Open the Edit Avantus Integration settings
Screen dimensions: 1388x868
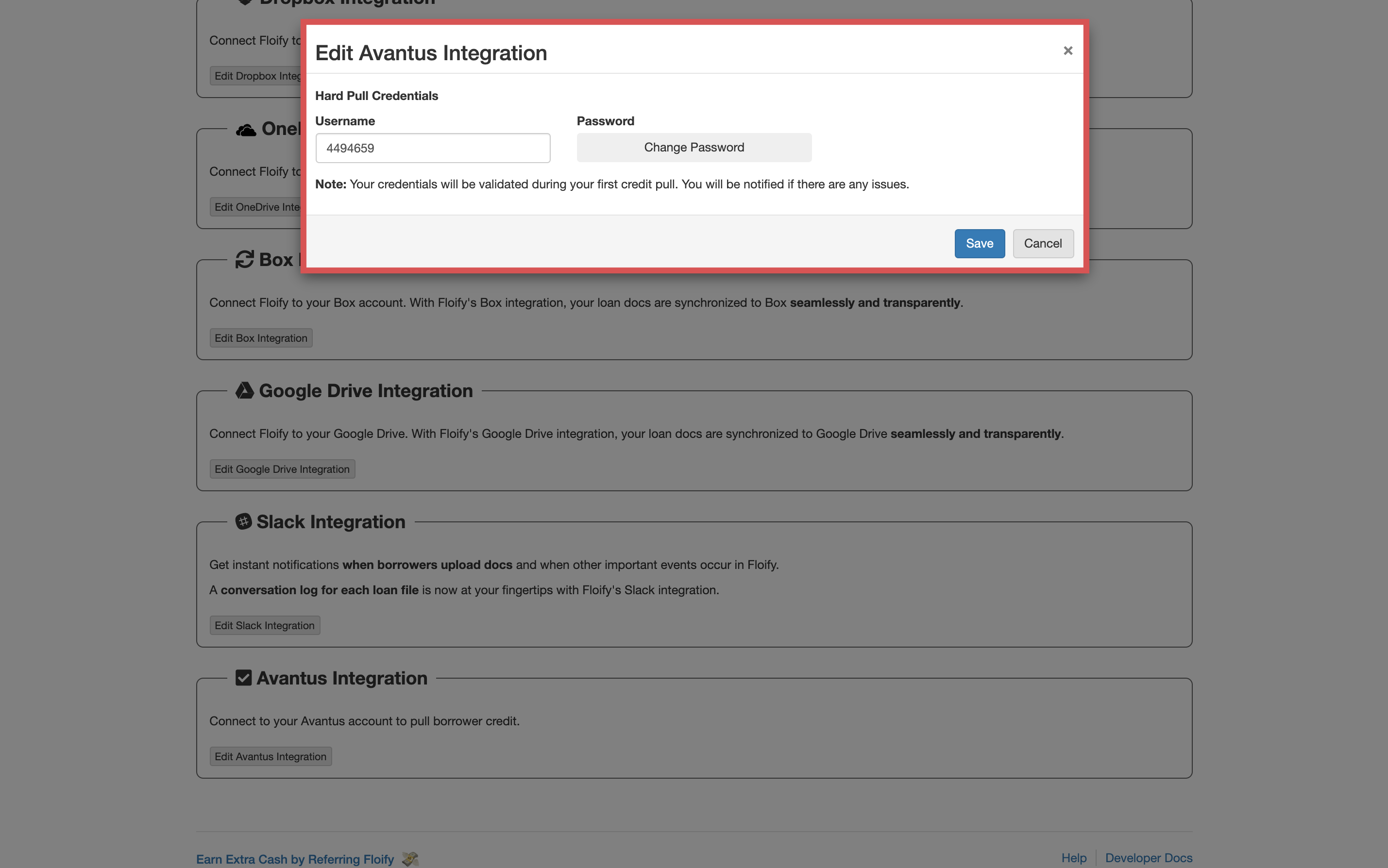point(270,756)
